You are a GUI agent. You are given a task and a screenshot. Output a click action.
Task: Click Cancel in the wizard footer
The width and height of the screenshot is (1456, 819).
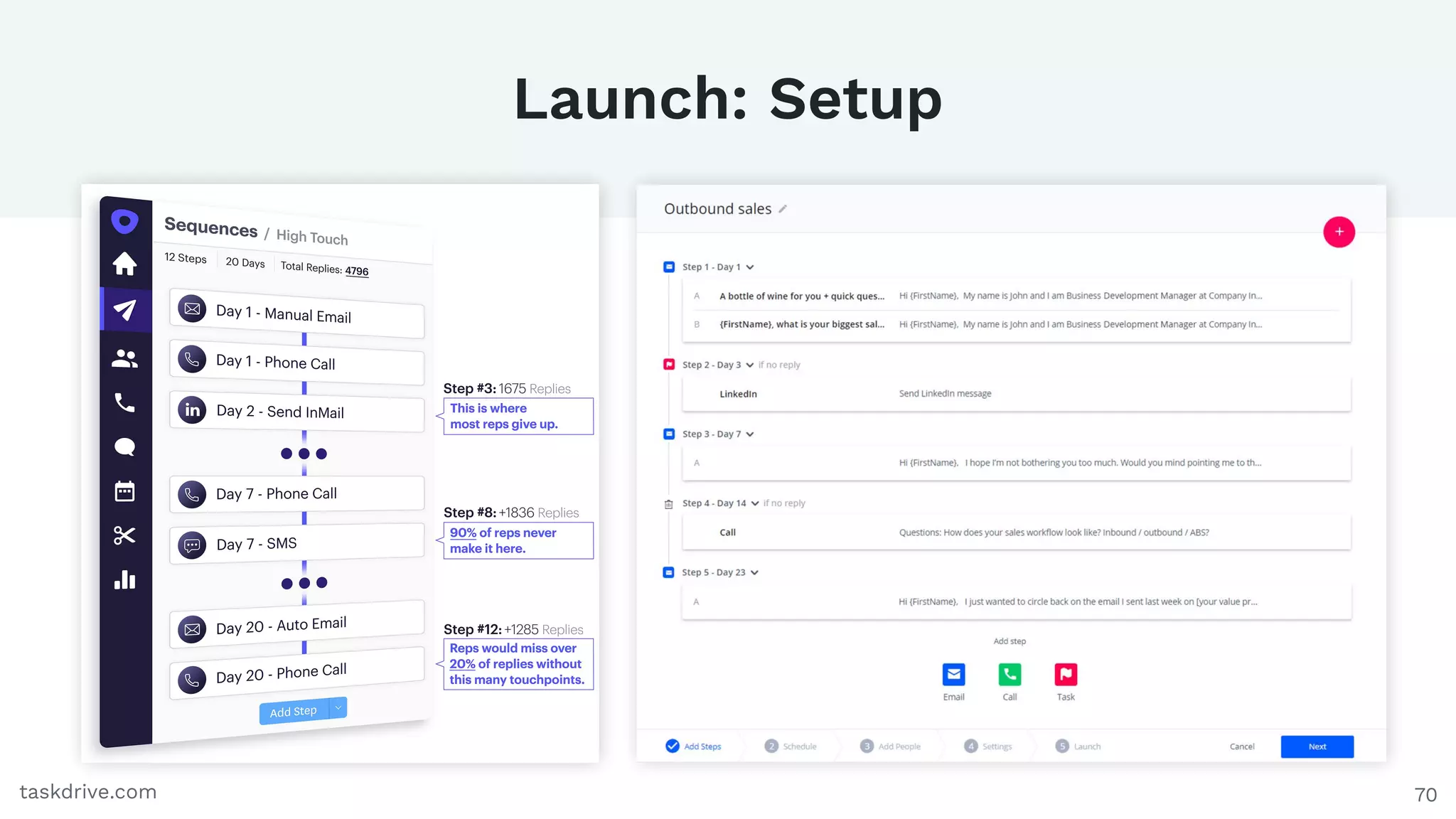pos(1242,746)
